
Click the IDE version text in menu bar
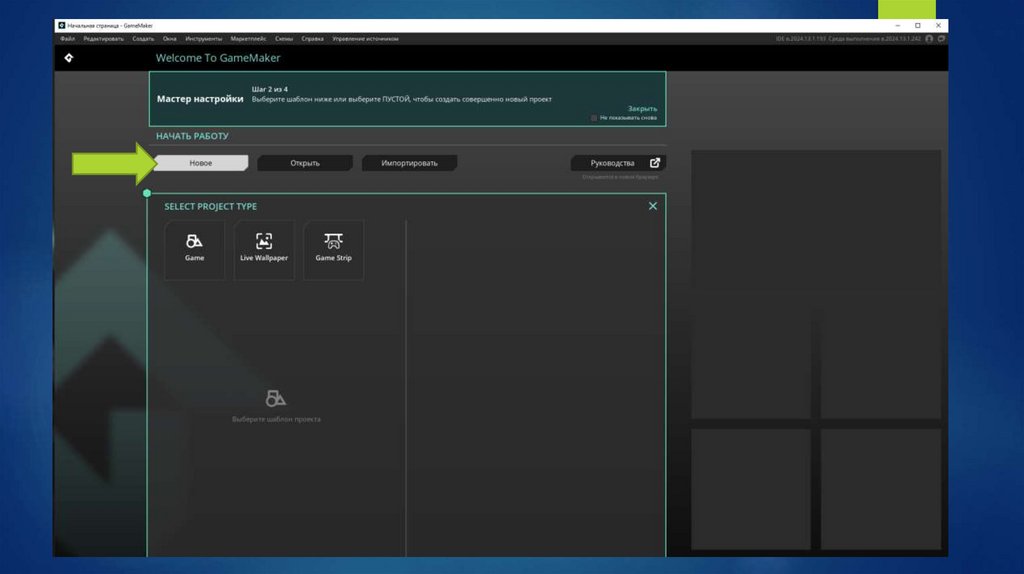[848, 39]
